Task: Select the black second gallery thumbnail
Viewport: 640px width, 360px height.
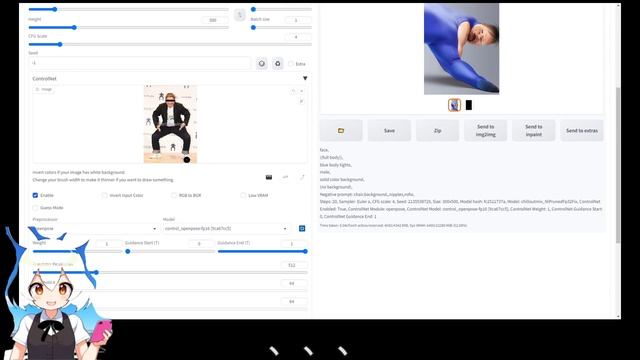Action: tap(469, 105)
